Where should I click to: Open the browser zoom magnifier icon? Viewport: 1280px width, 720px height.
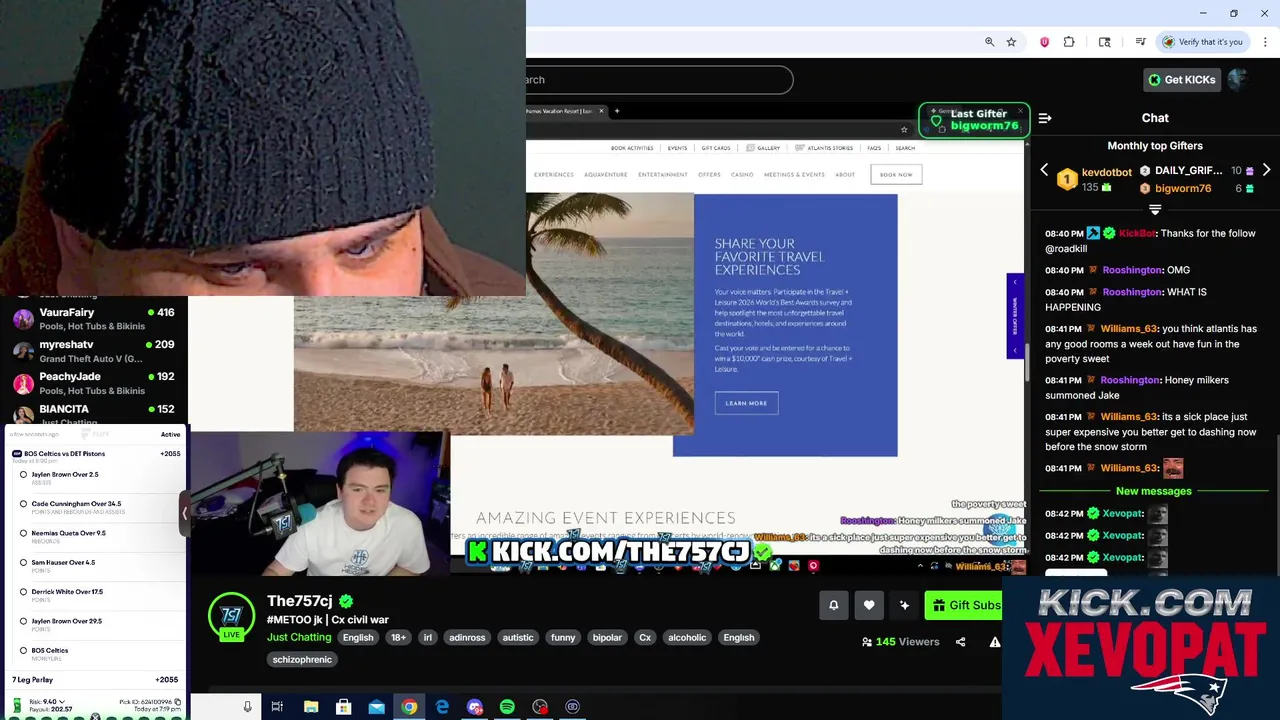pos(989,42)
